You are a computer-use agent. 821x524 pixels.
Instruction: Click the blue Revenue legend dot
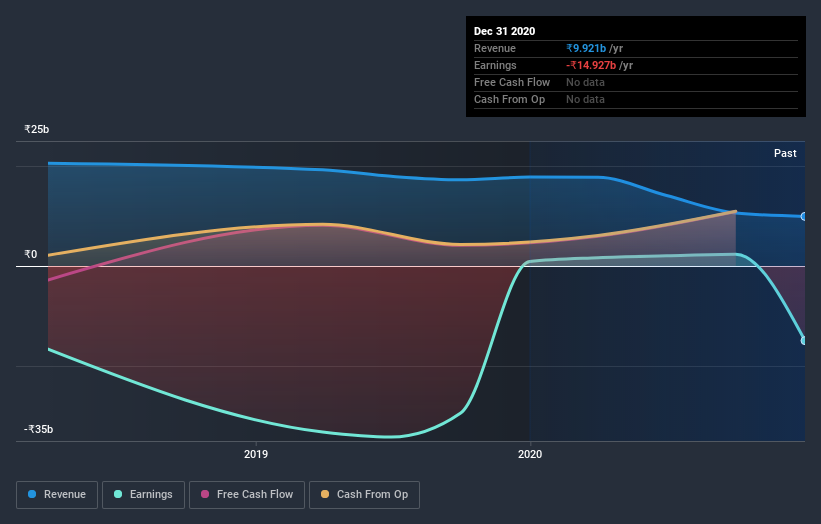[32, 494]
